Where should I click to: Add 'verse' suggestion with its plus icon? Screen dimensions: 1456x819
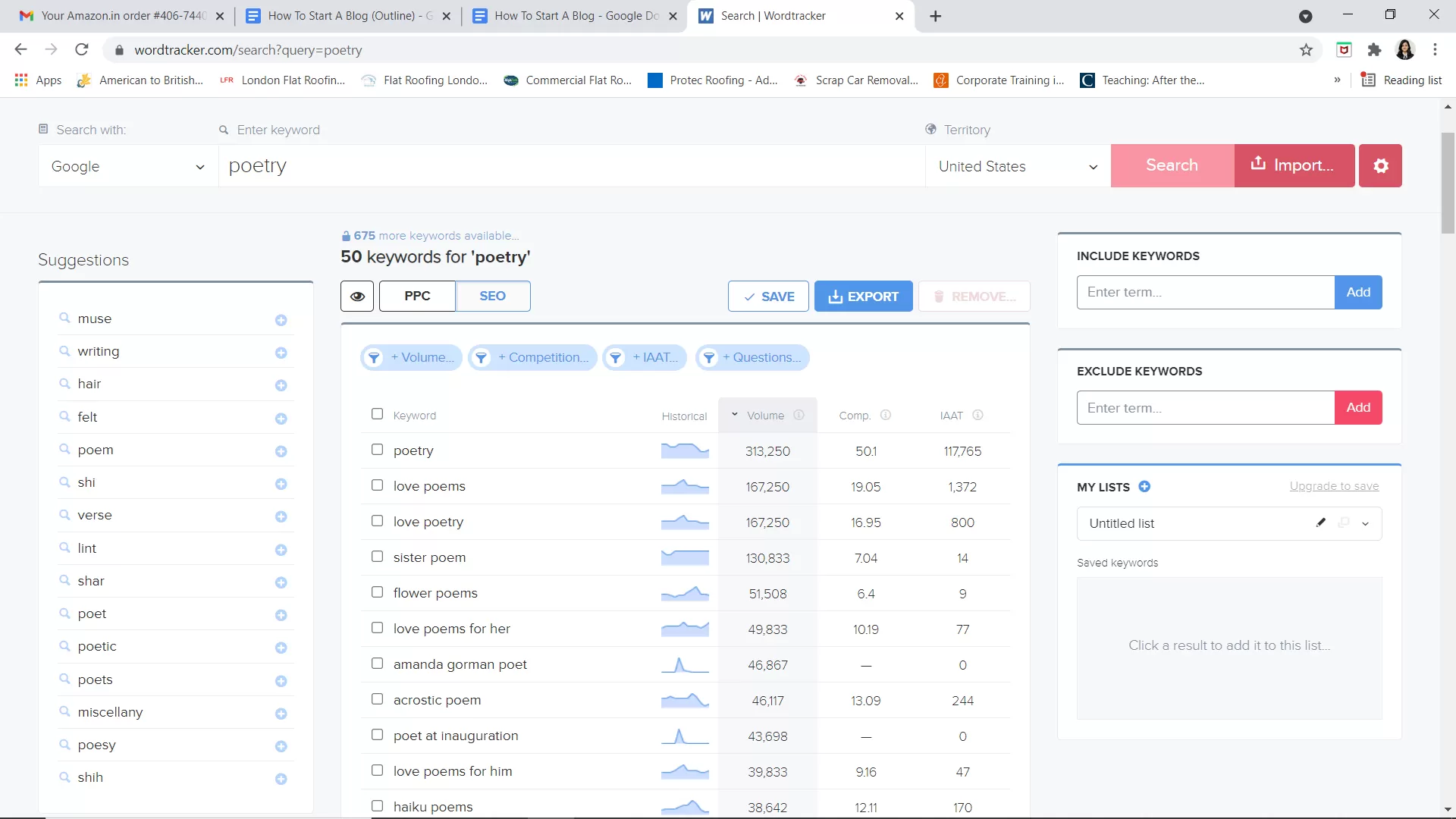[x=281, y=516]
